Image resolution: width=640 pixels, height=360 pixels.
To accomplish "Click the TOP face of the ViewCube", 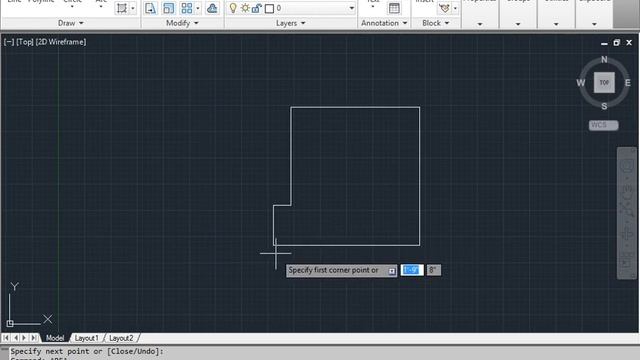I will coord(604,82).
